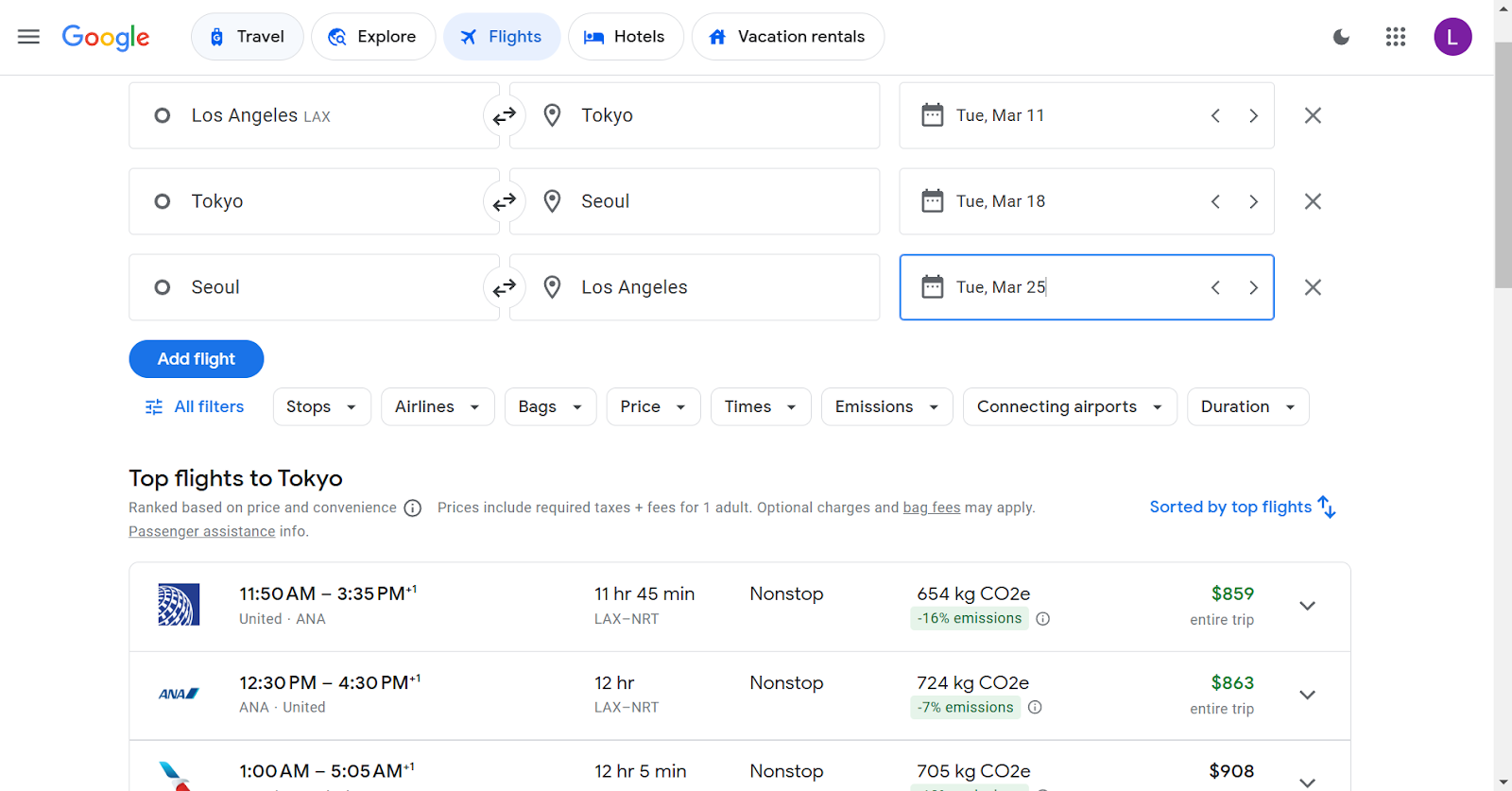Edit the Los Angeles destination field

[x=695, y=287]
